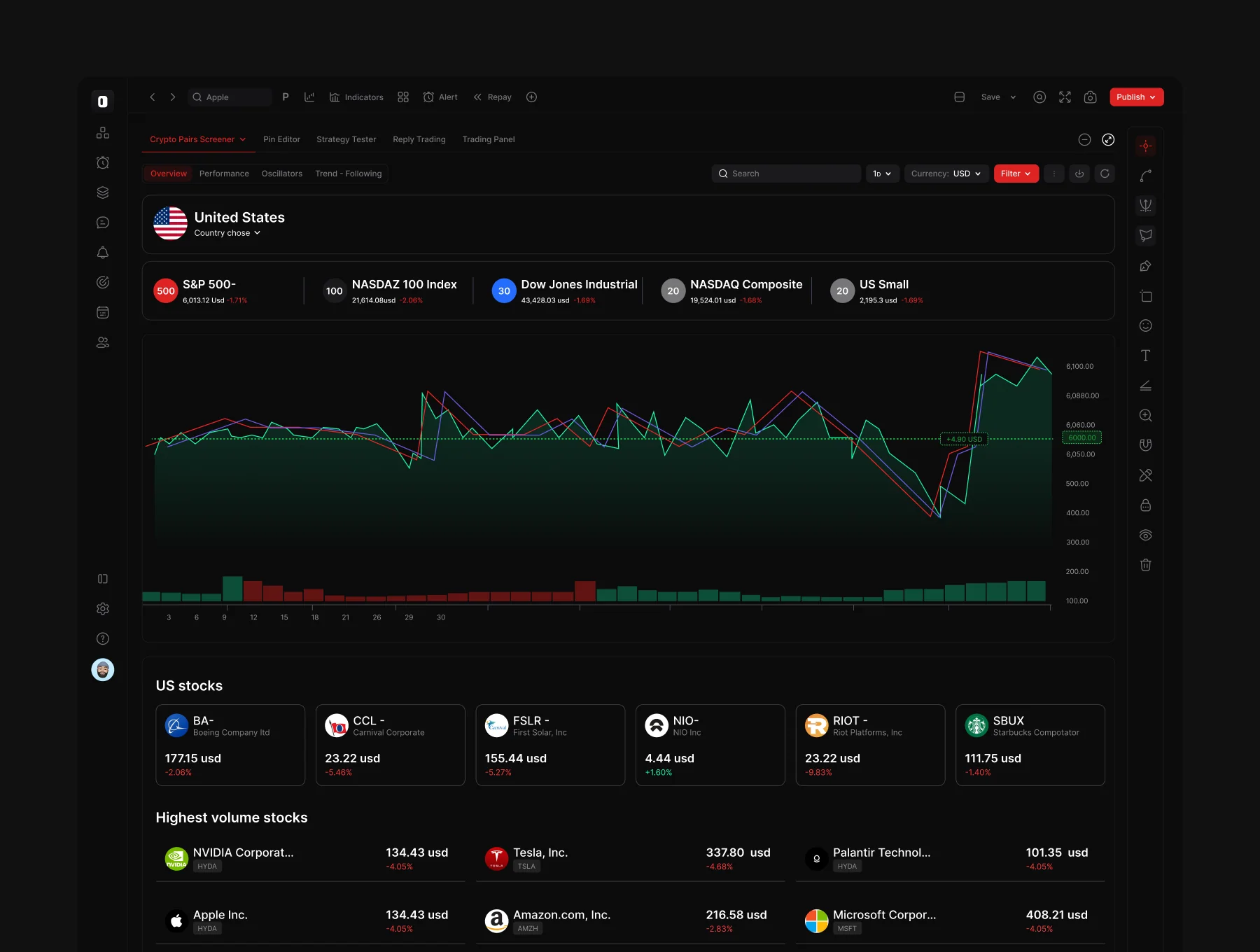This screenshot has height=952, width=1260.
Task: Click the trash delete drawings icon
Action: [x=1146, y=565]
